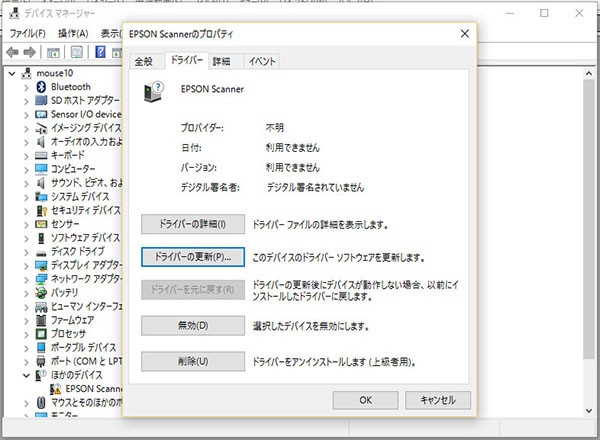Select the マウスとそのほかの device icon
Screen dimensions: 600x440
[41, 403]
